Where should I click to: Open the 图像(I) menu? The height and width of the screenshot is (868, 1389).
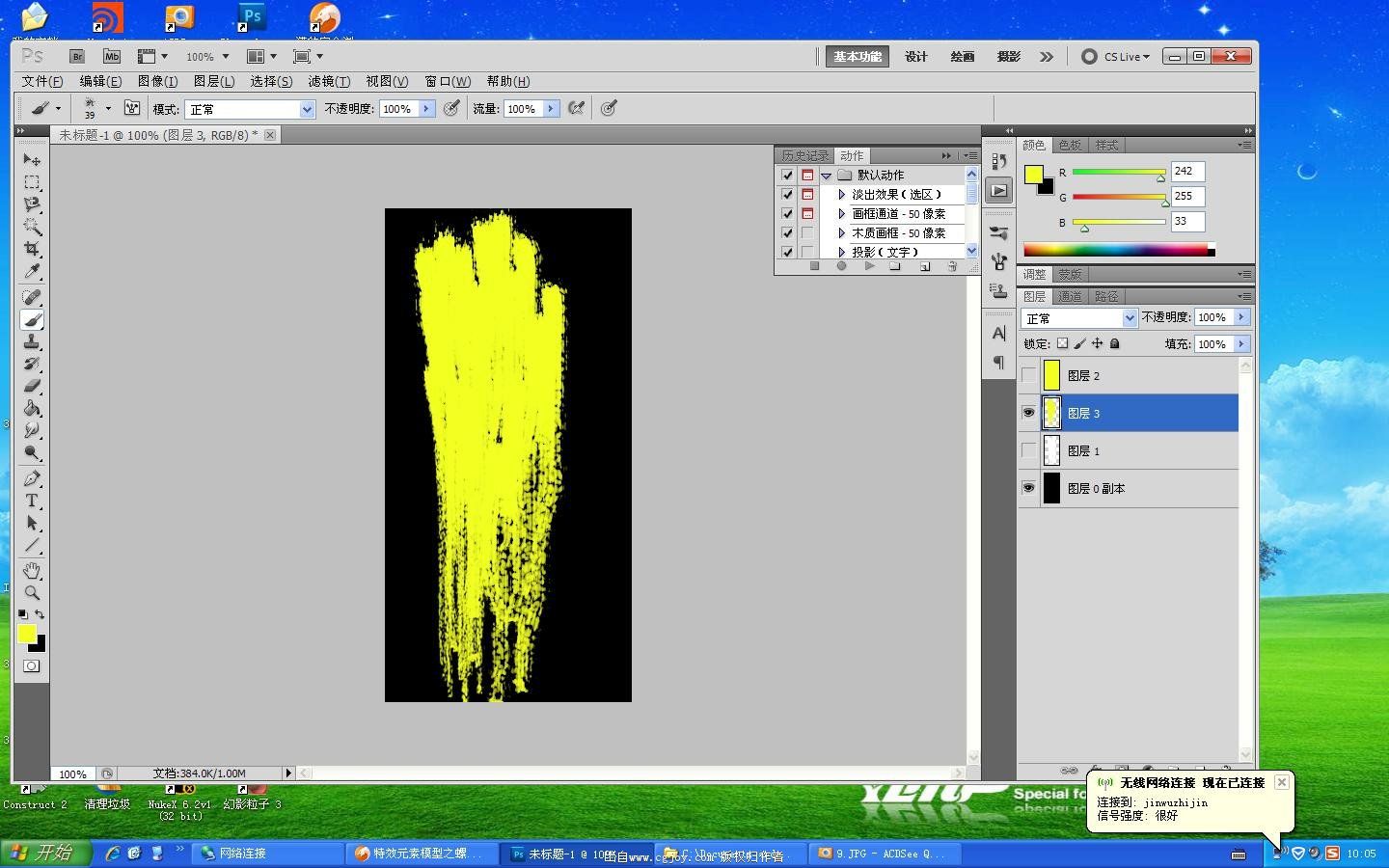pos(157,81)
